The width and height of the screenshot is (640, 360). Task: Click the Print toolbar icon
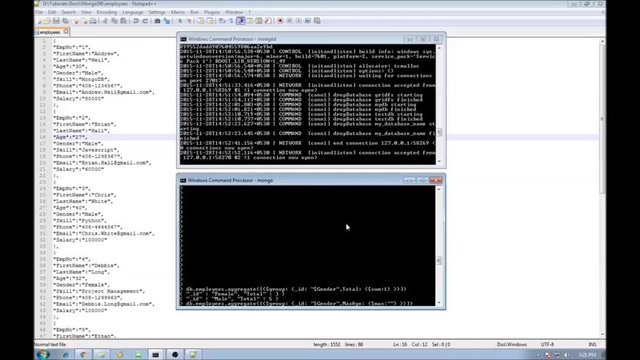tap(93, 21)
